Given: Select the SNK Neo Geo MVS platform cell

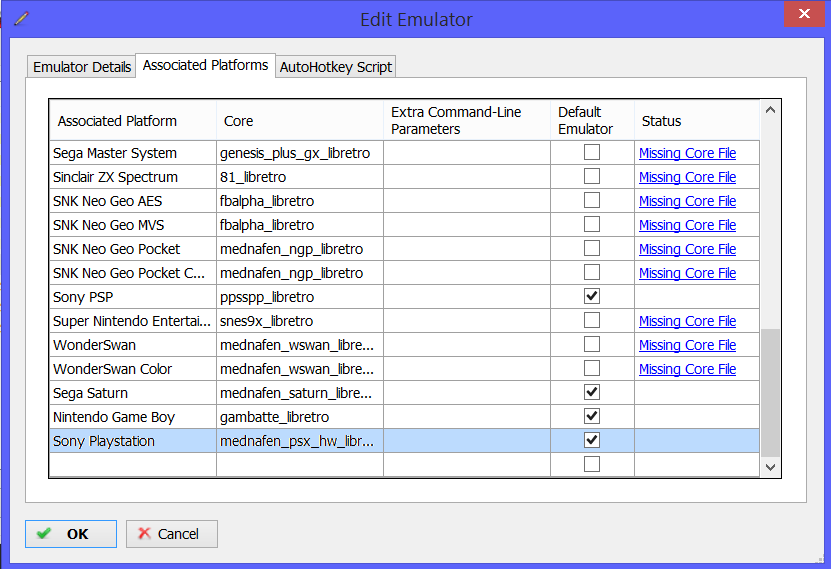Looking at the screenshot, I should click(133, 225).
